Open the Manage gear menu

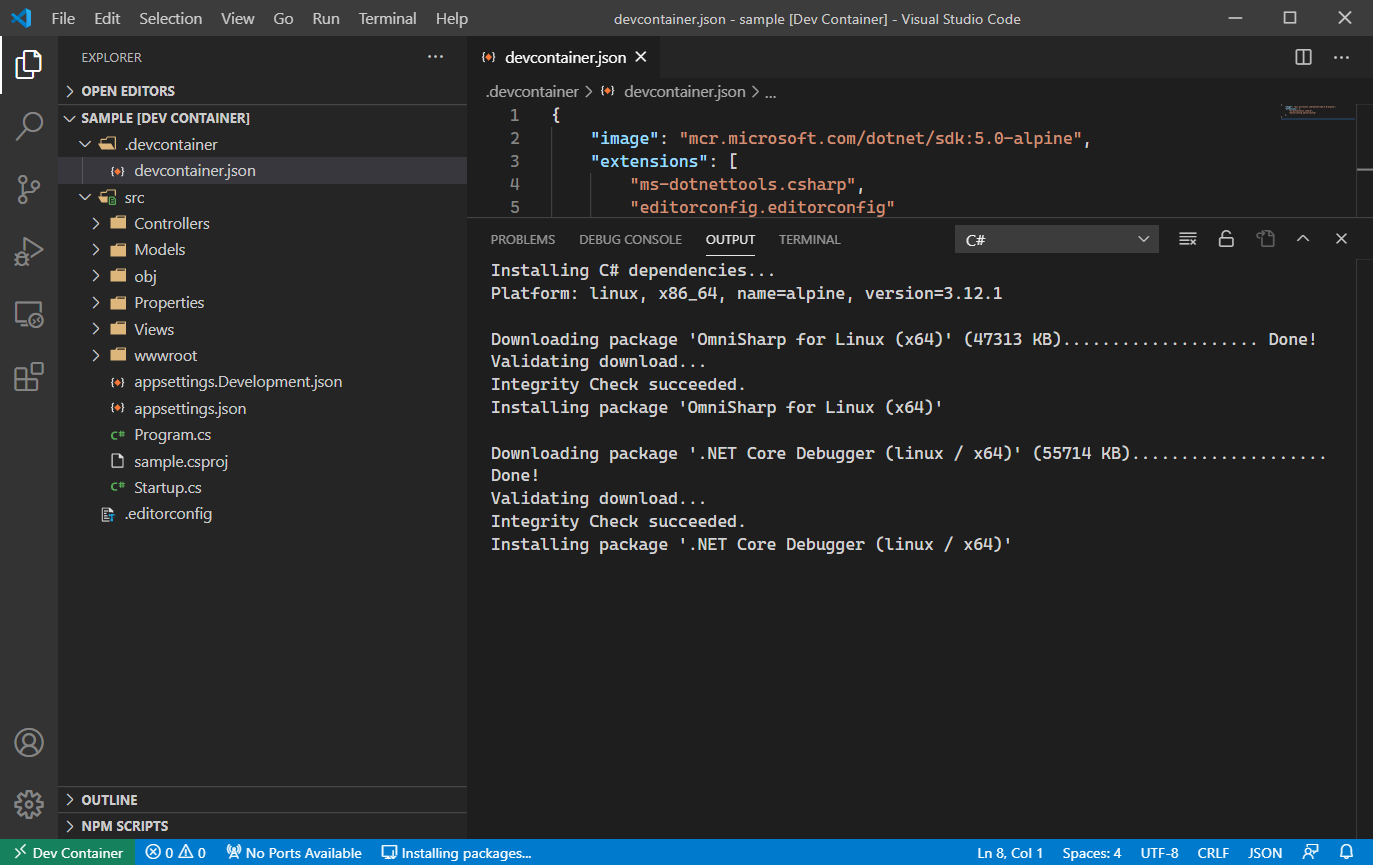29,804
